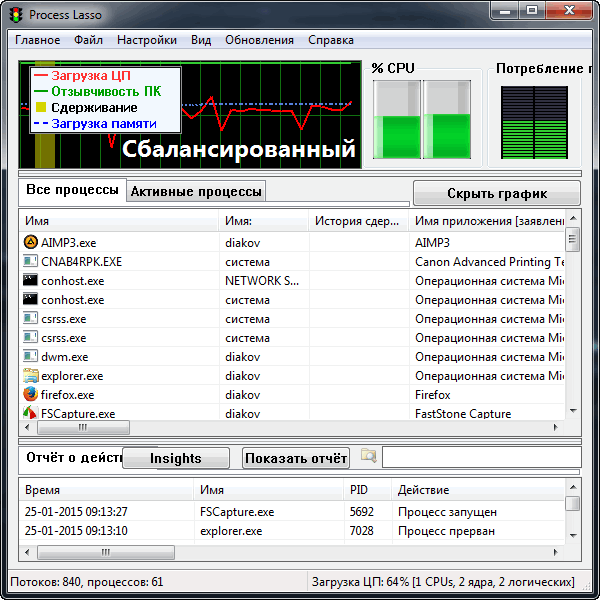Image resolution: width=600 pixels, height=600 pixels.
Task: Click the log search magnifier icon
Action: 368,455
